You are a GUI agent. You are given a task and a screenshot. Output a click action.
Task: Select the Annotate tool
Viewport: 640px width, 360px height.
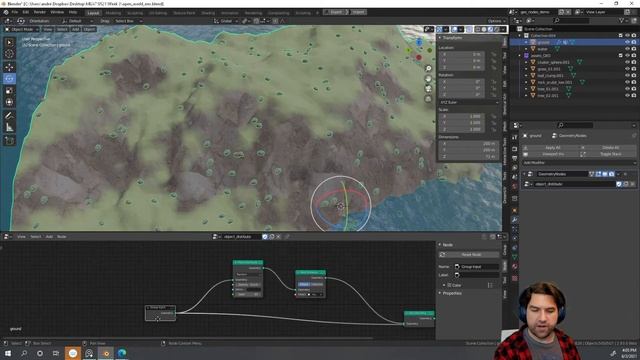tap(9, 116)
